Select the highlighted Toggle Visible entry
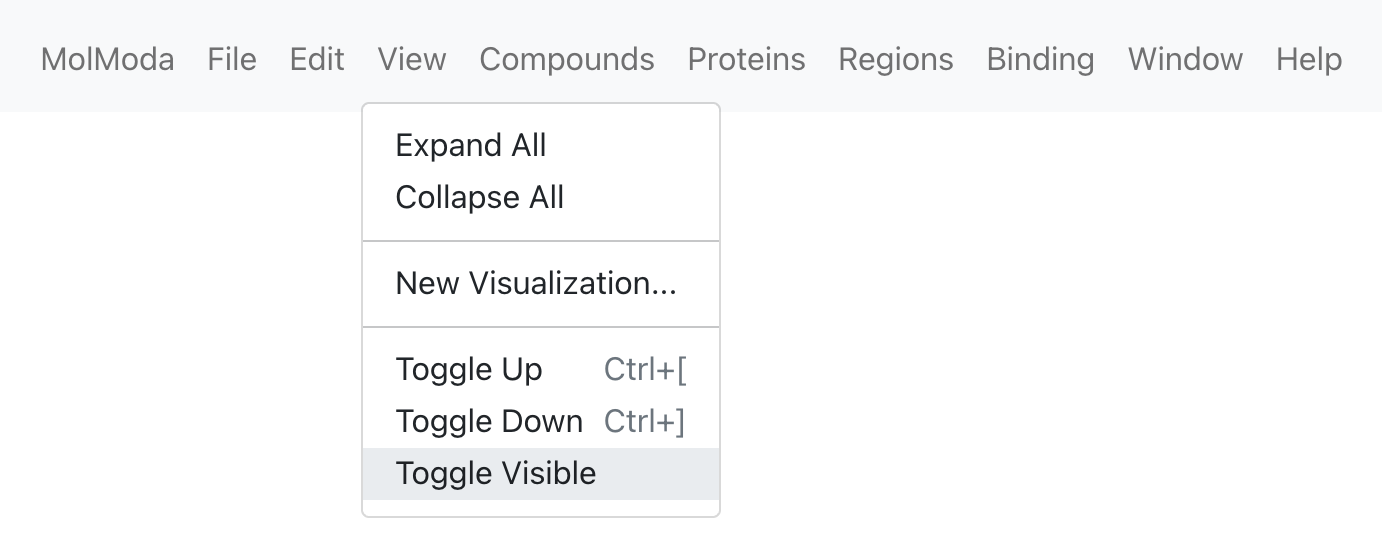This screenshot has width=1382, height=542. point(541,474)
